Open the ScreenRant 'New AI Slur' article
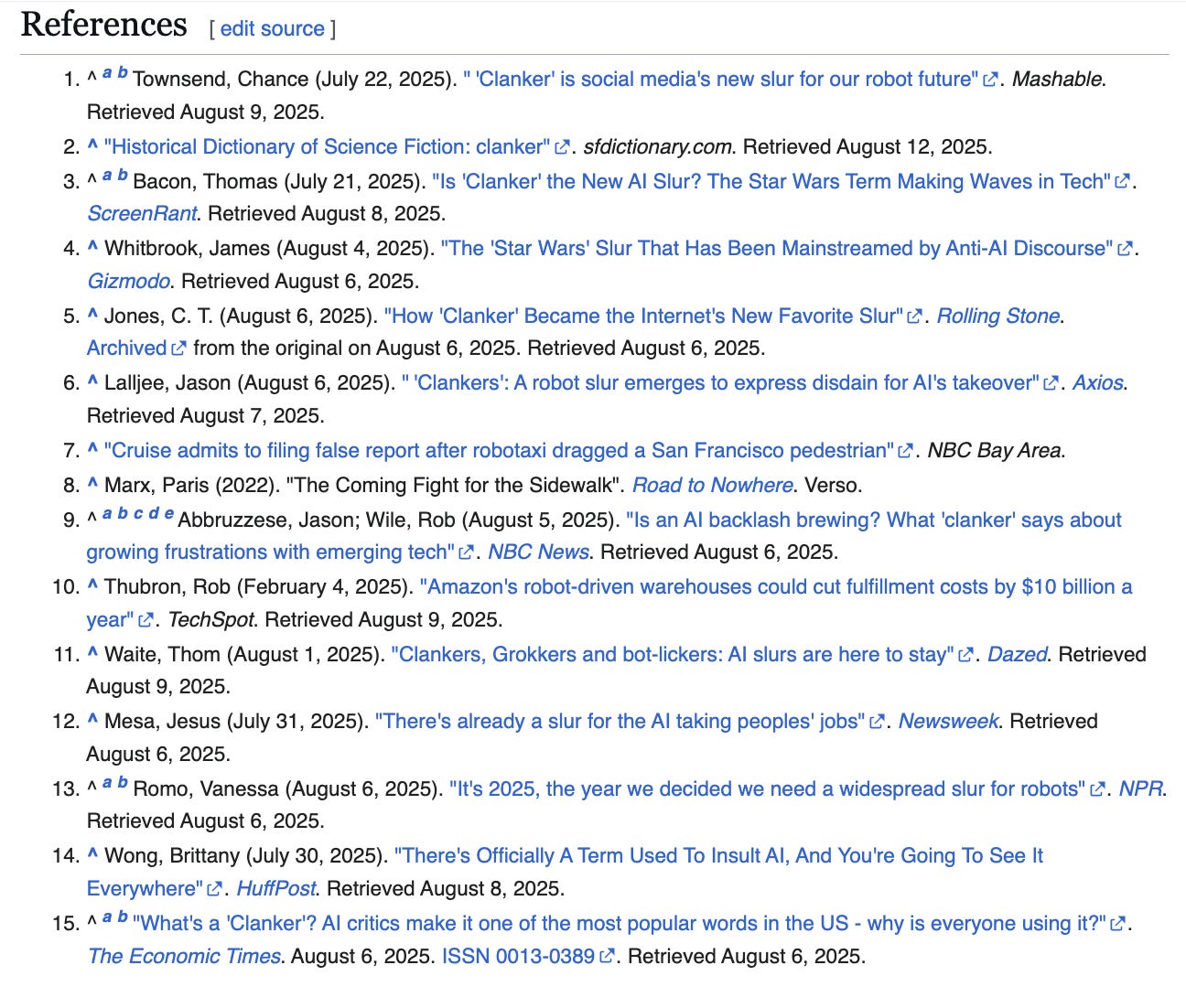The width and height of the screenshot is (1186, 1008). 782,181
